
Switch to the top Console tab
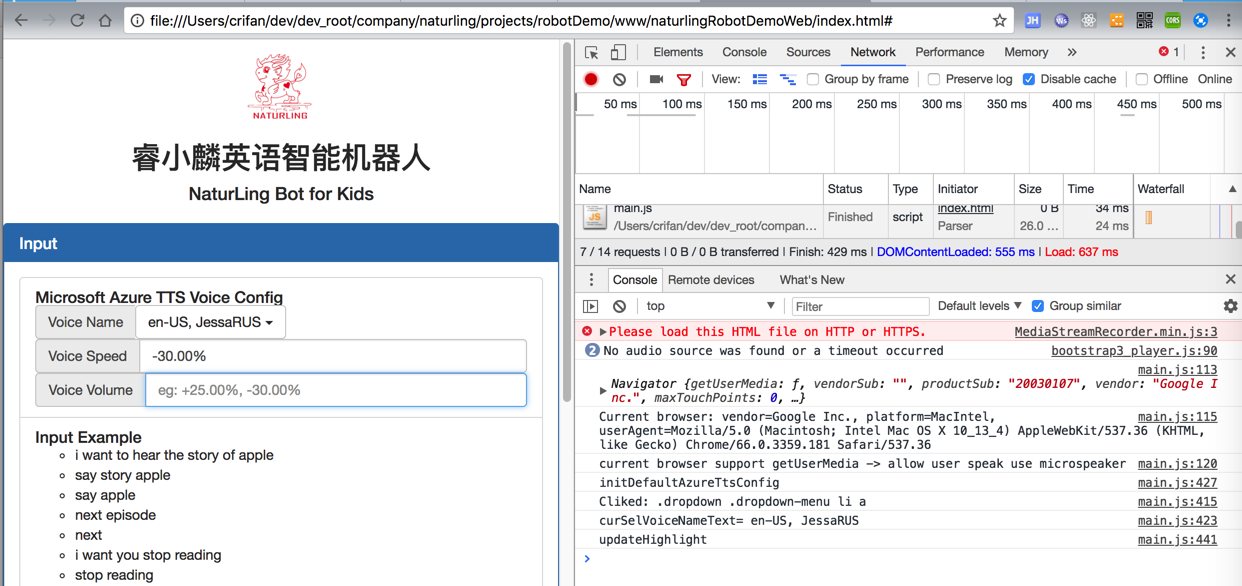tap(744, 52)
